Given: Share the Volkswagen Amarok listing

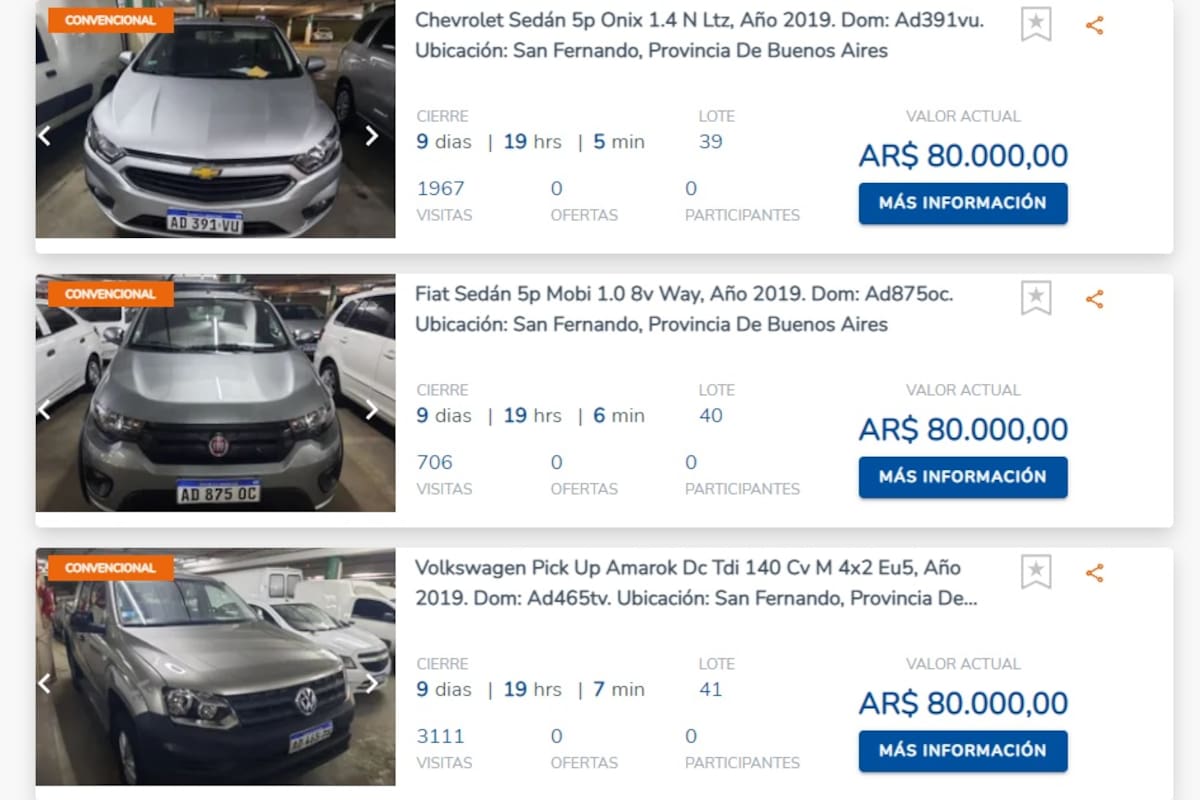Looking at the screenshot, I should click(x=1095, y=573).
